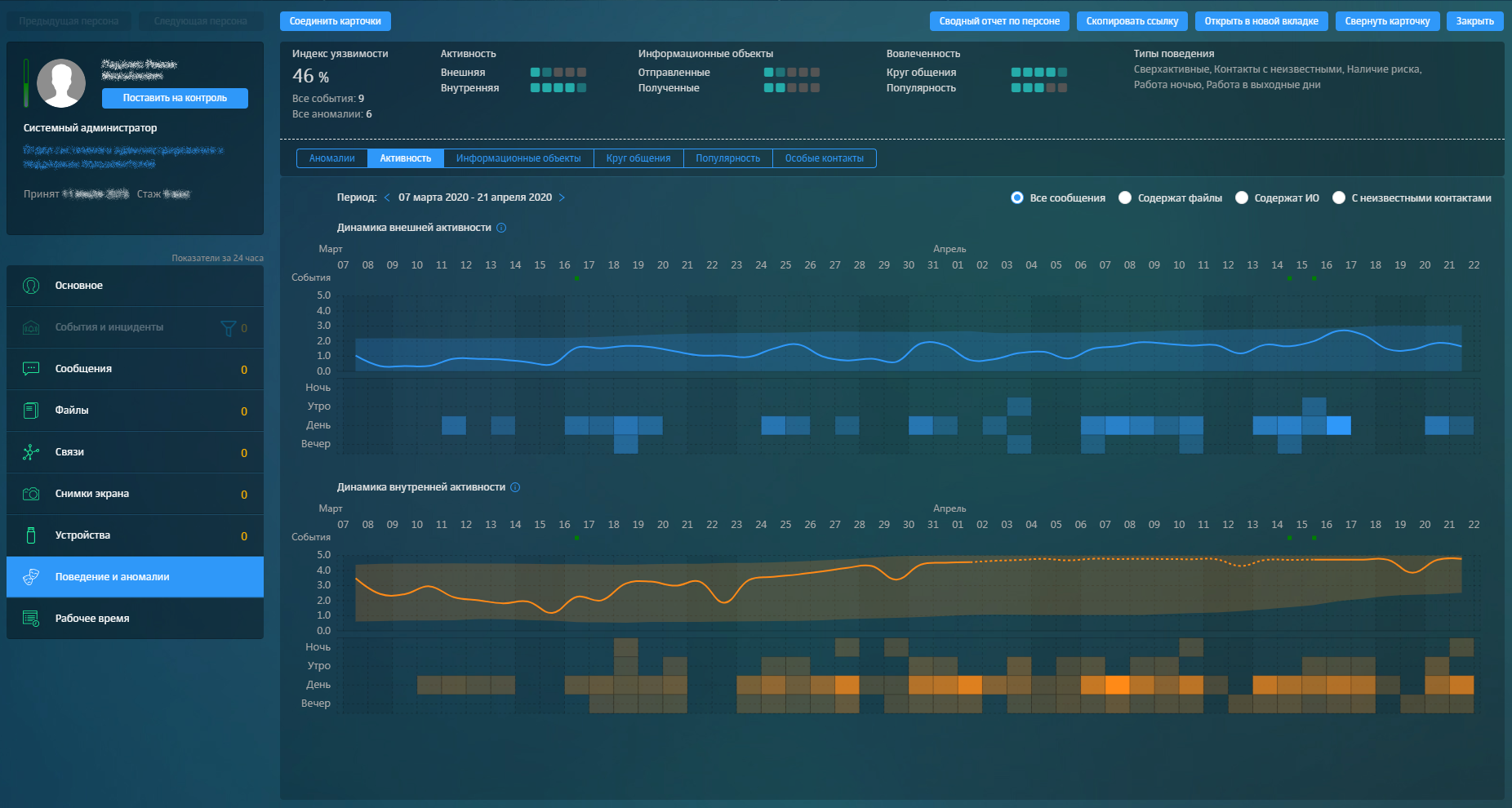
Task: Click the period text 07 марта 2020 - 21 апреля 2020
Action: click(x=475, y=198)
